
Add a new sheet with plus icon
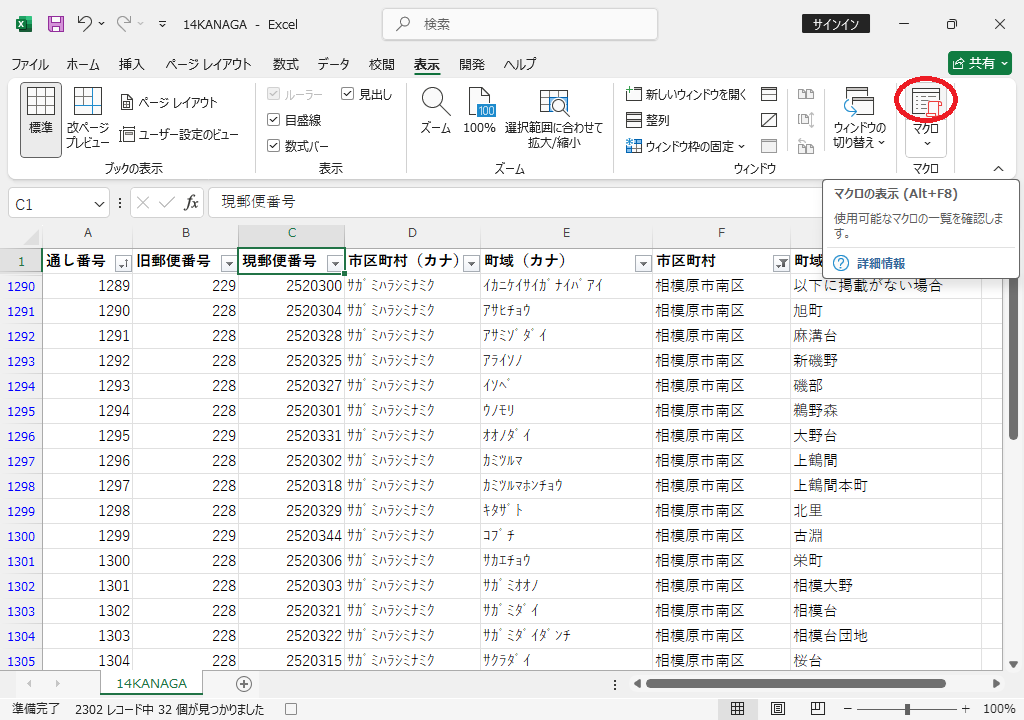[244, 684]
